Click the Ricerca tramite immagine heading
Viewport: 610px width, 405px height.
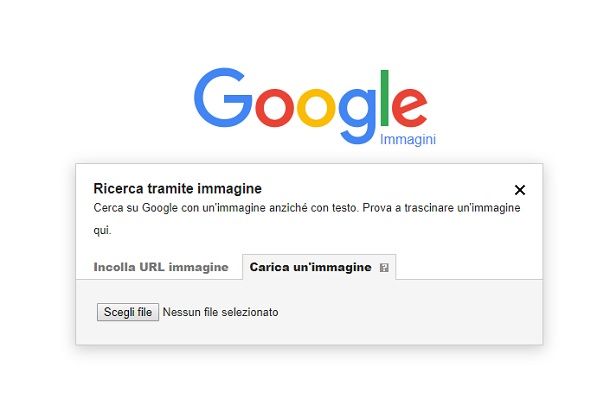click(x=177, y=189)
